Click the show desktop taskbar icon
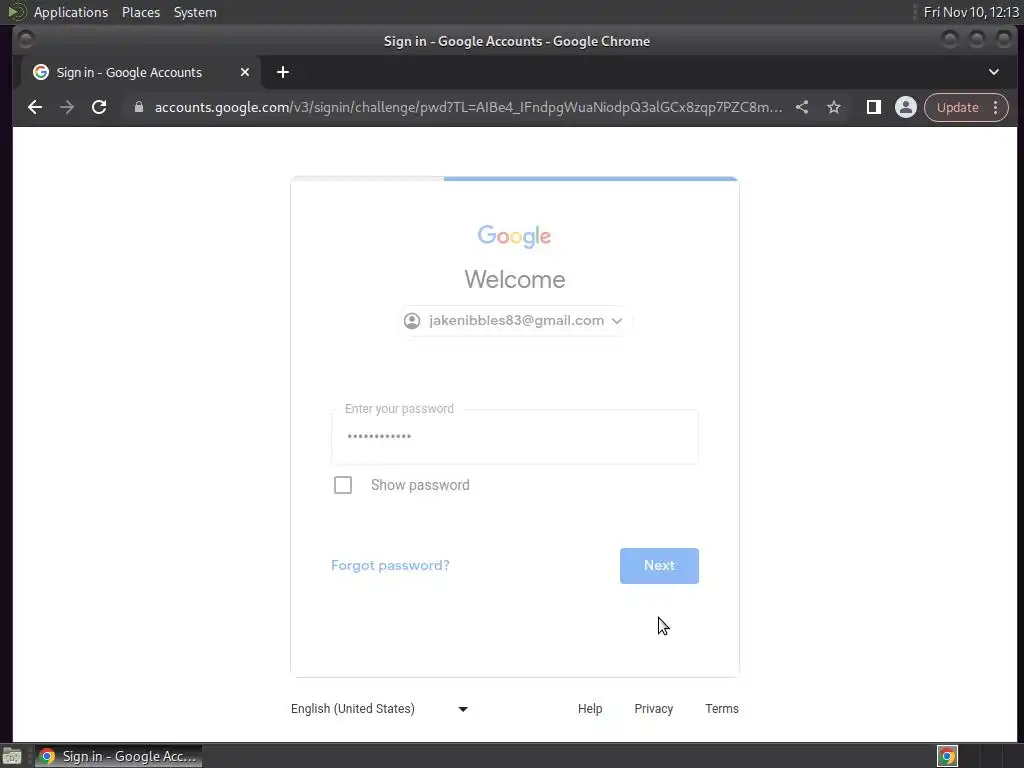 pyautogui.click(x=12, y=756)
